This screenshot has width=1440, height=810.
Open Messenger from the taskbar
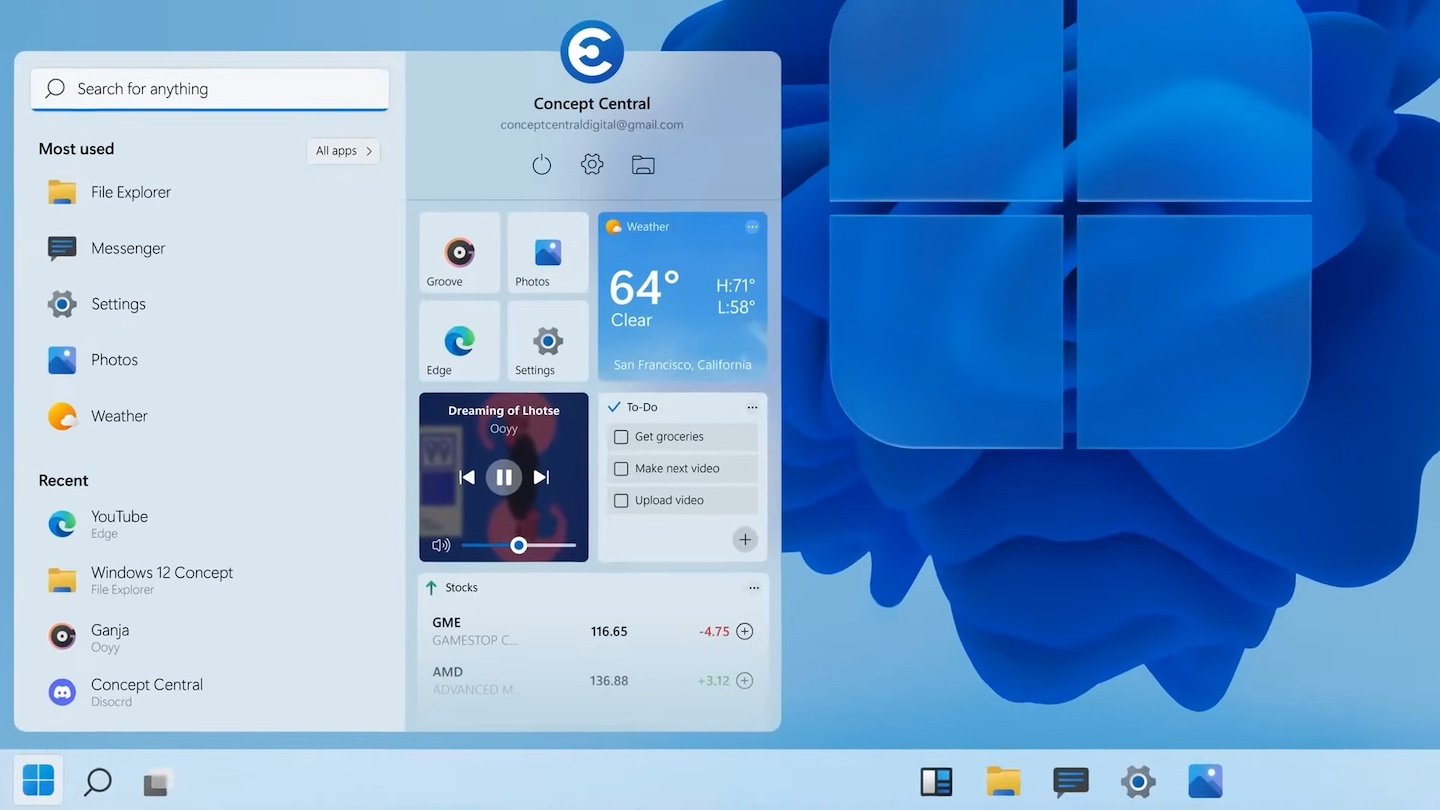[x=1070, y=782]
